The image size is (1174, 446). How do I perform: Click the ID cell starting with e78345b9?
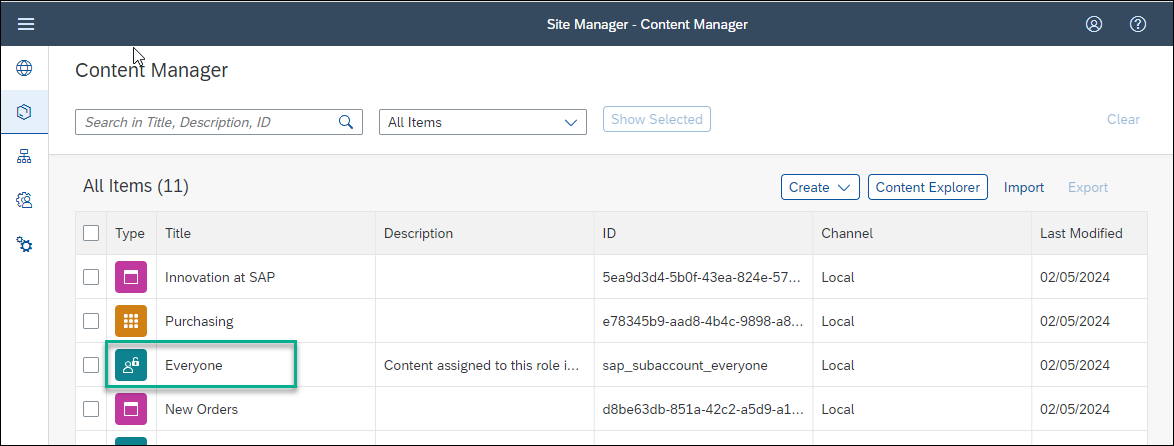703,321
